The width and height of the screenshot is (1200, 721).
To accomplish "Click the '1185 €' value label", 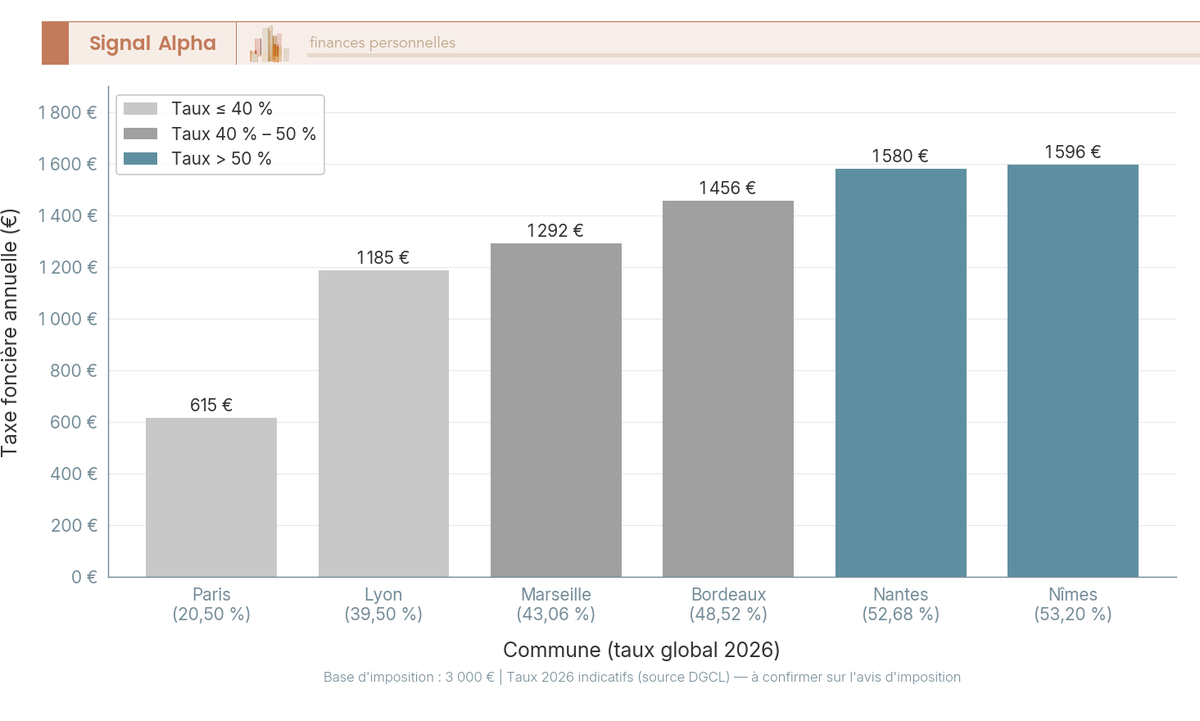I will pos(383,258).
